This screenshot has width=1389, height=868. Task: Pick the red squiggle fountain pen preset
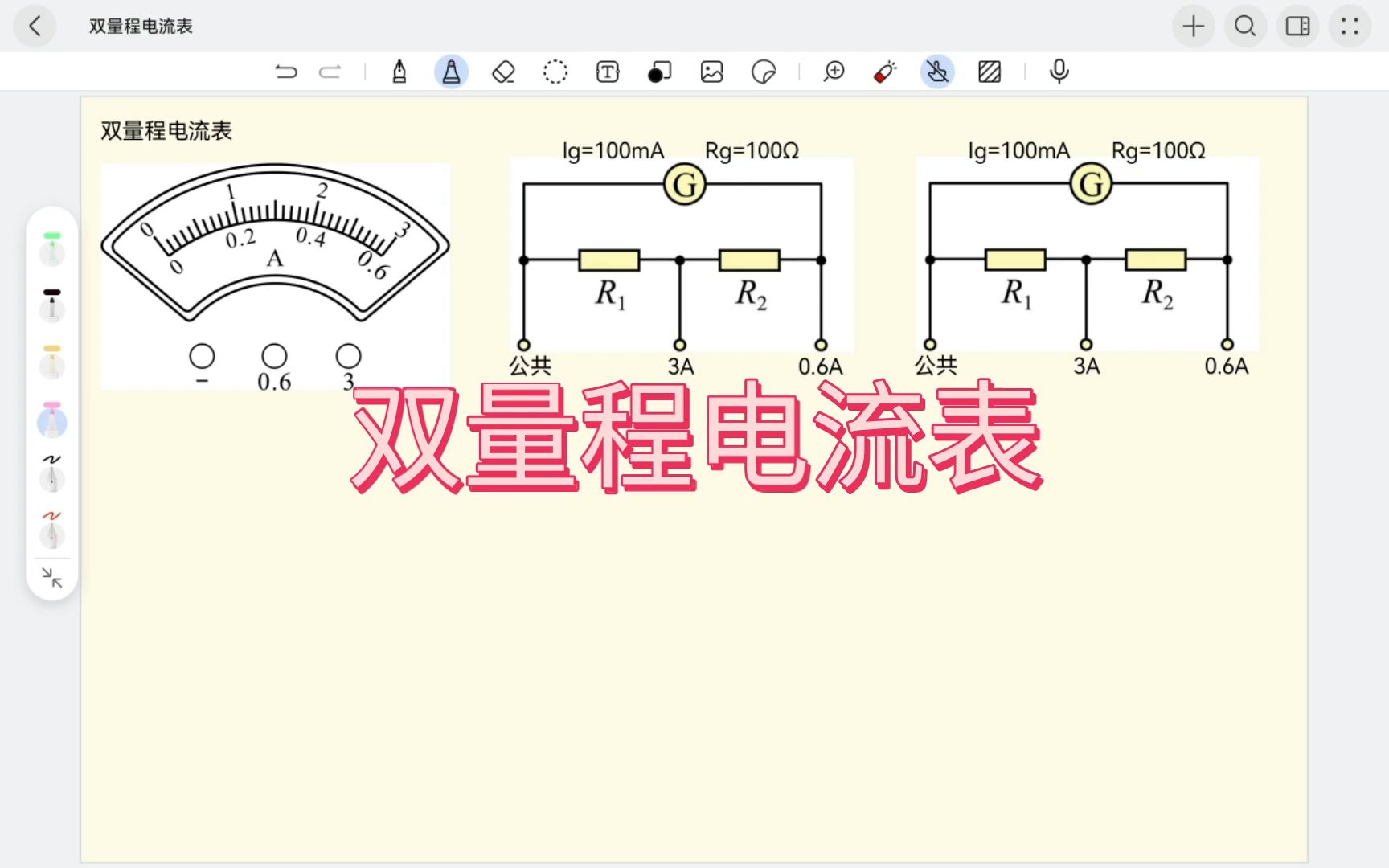(x=52, y=530)
